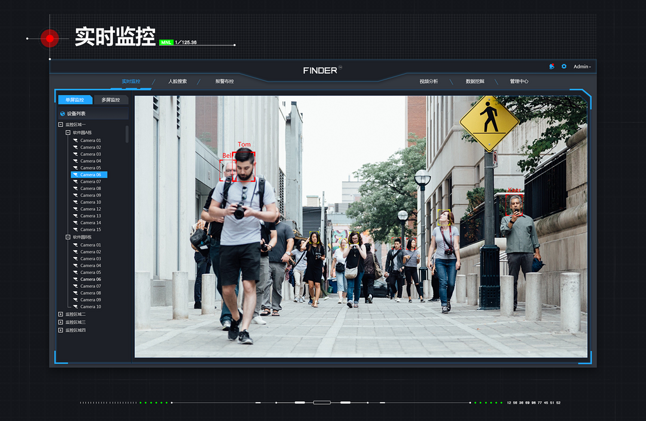Click the red target icon beside 实时监控 title
646x421 pixels.
tap(50, 39)
